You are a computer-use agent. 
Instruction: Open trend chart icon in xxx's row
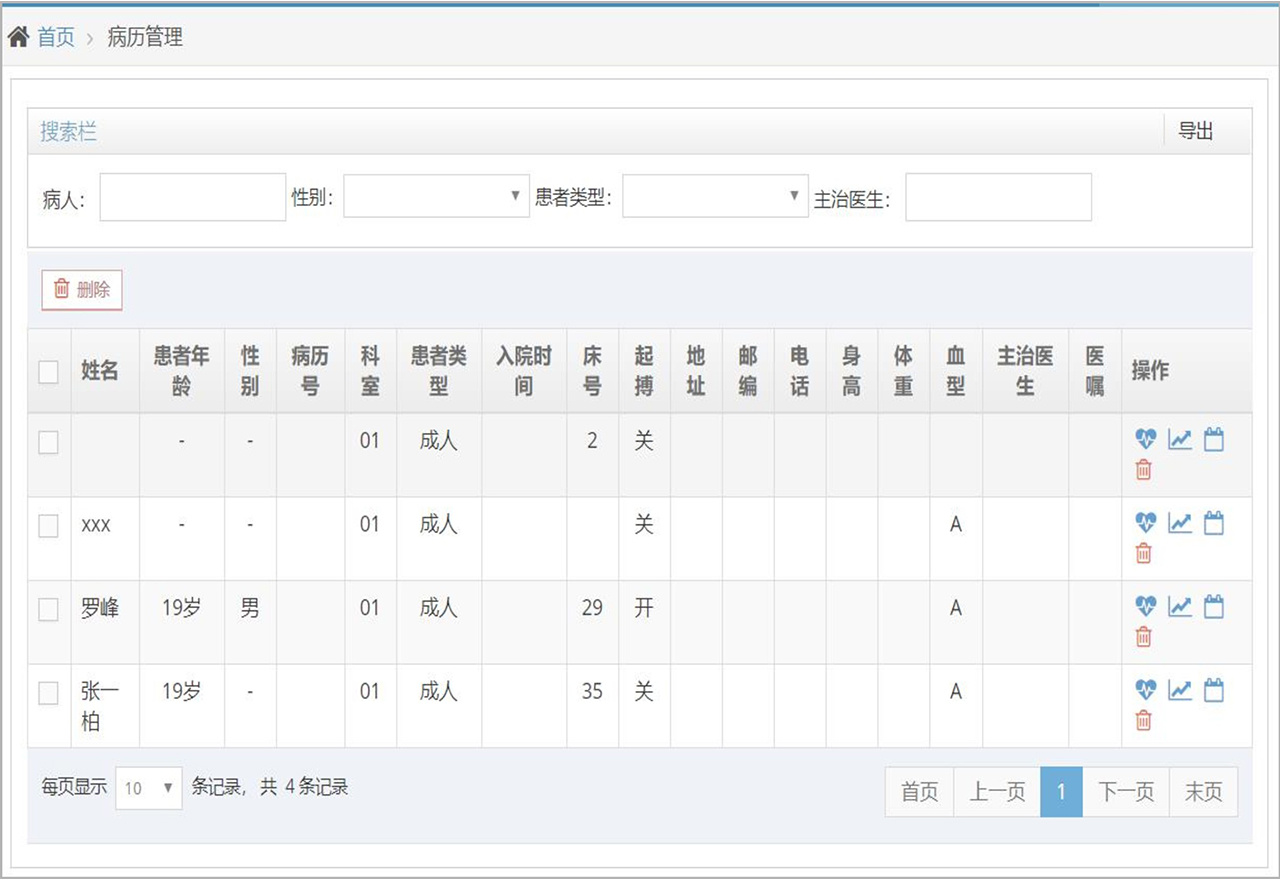[x=1180, y=523]
